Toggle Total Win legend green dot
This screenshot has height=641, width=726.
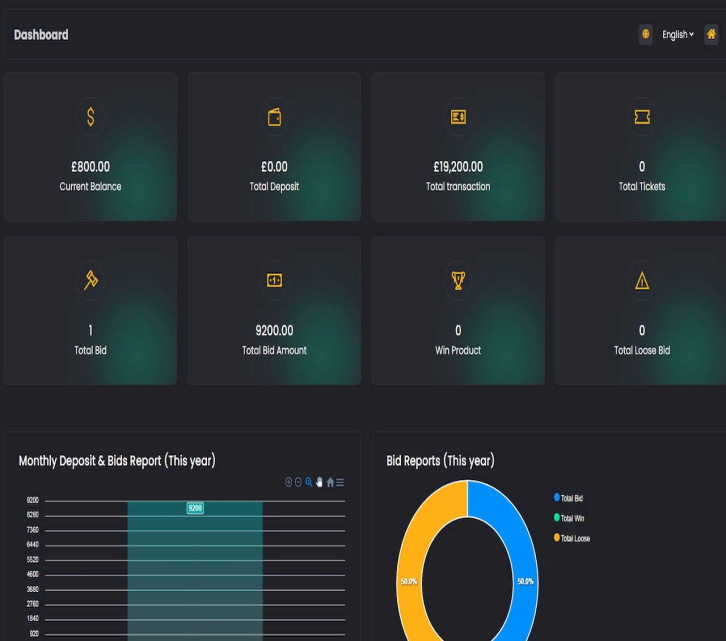pos(557,517)
